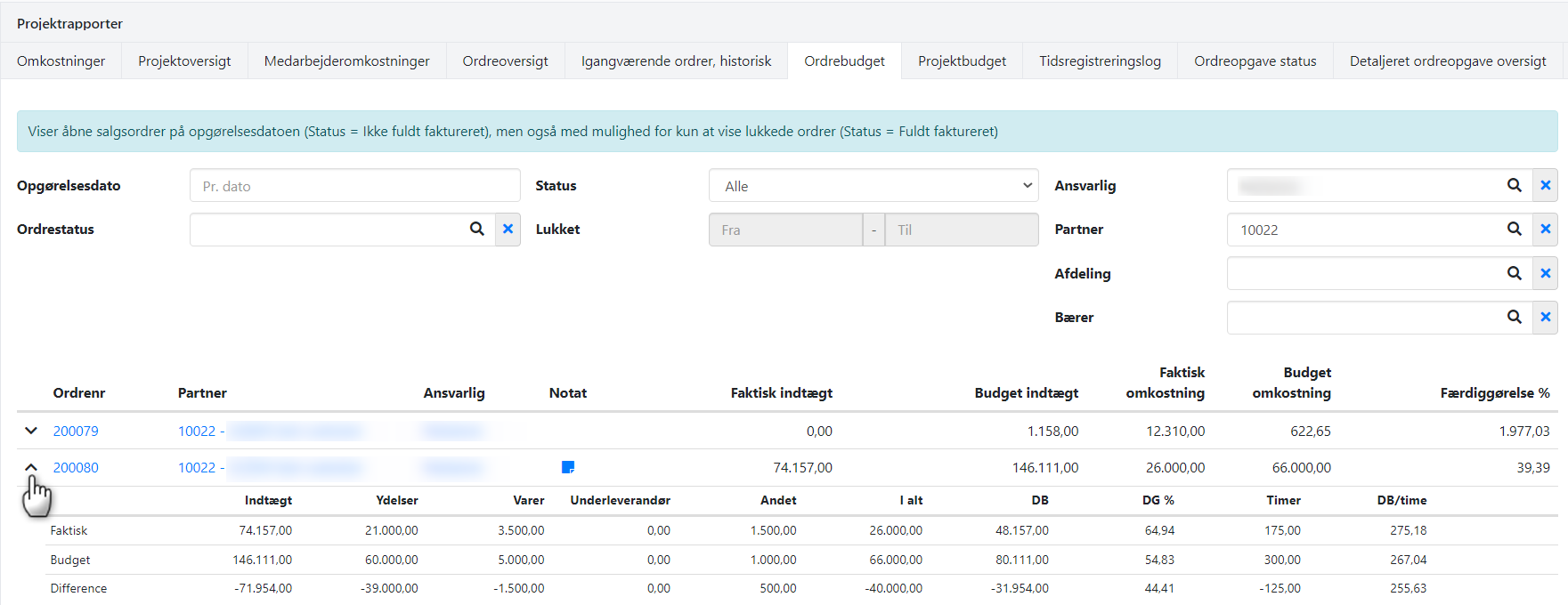This screenshot has height=605, width=1568.
Task: Click the Faktisk indtægt column header
Action: point(782,392)
